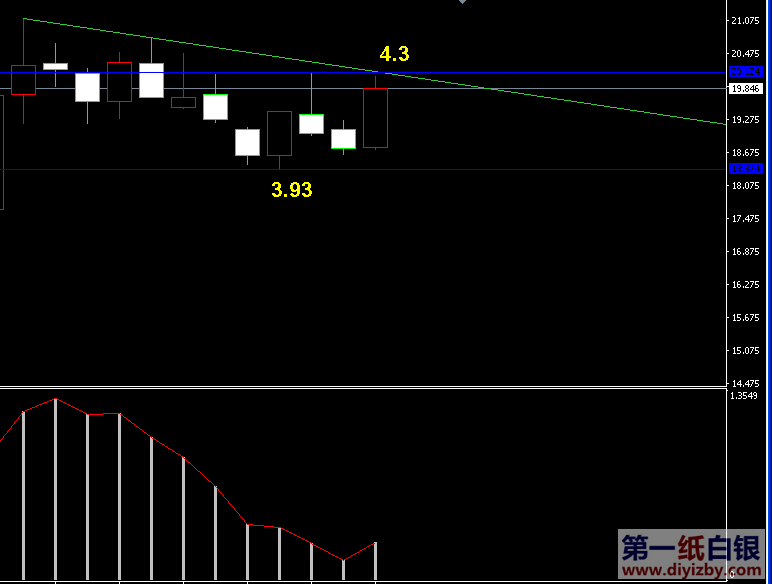Click the yellow 4.3 text label
Viewport: 772px width, 584px height.
[394, 54]
